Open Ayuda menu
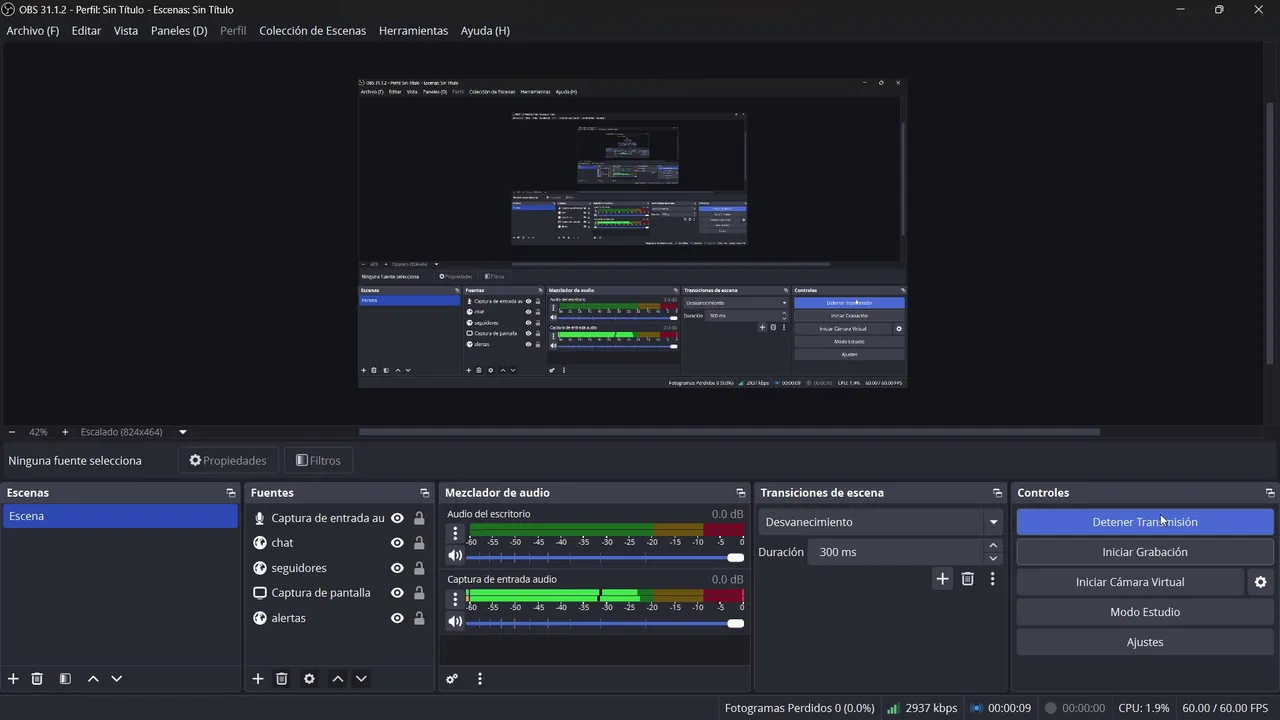 pos(485,31)
